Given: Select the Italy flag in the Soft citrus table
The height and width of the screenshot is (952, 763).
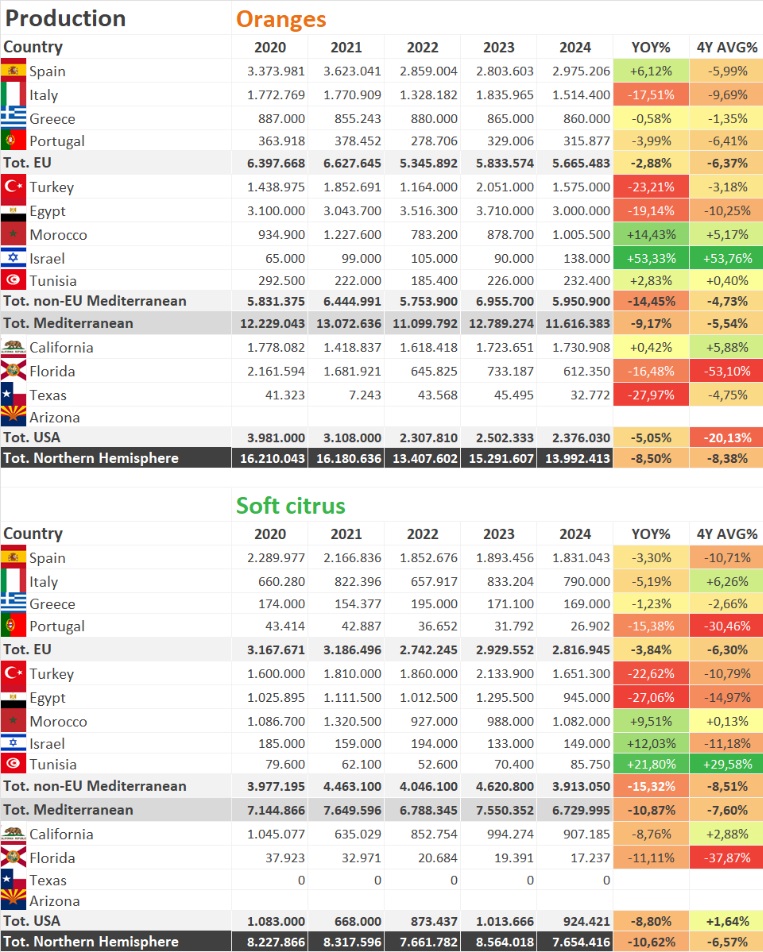Looking at the screenshot, I should [x=13, y=581].
